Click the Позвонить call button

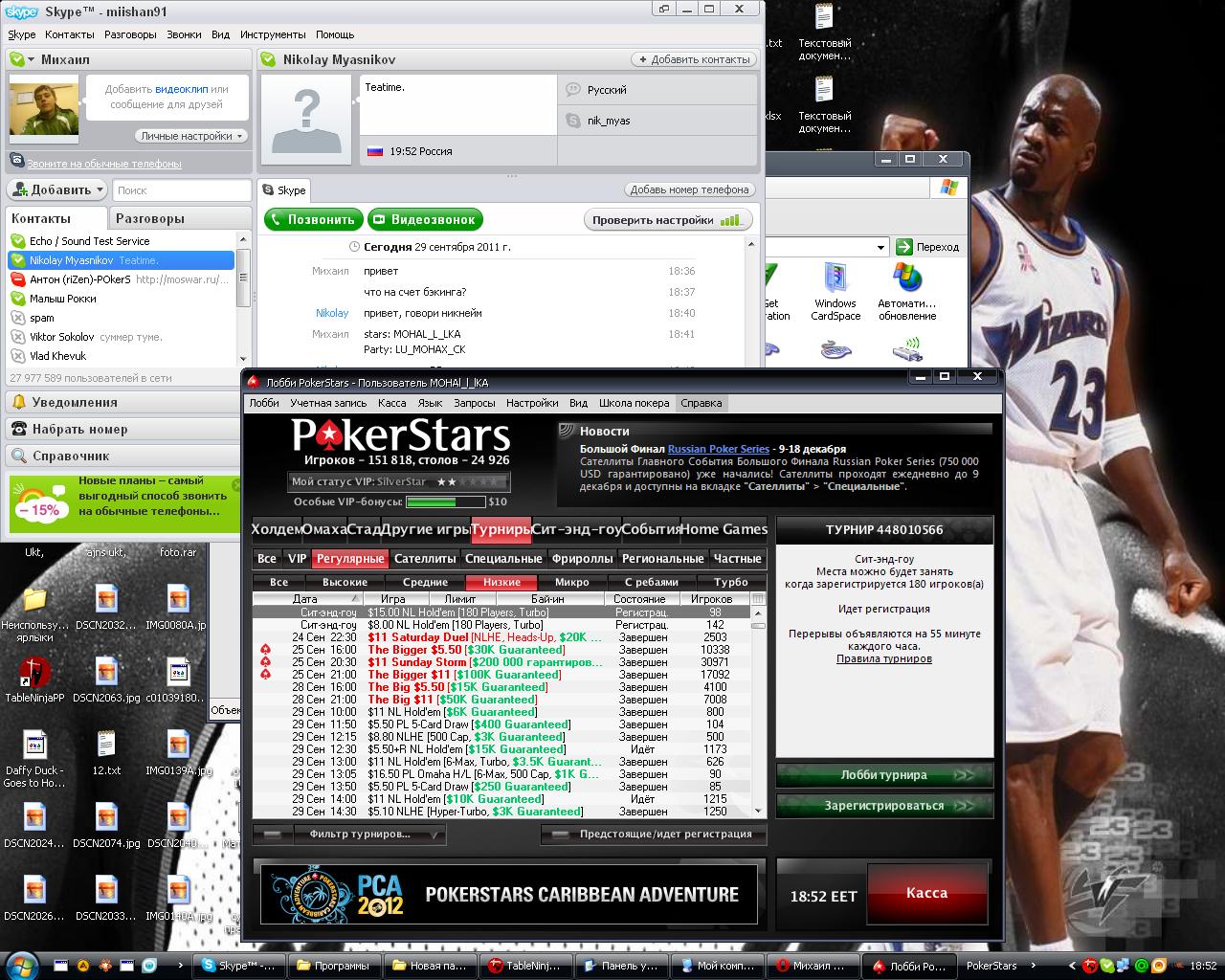tap(314, 219)
